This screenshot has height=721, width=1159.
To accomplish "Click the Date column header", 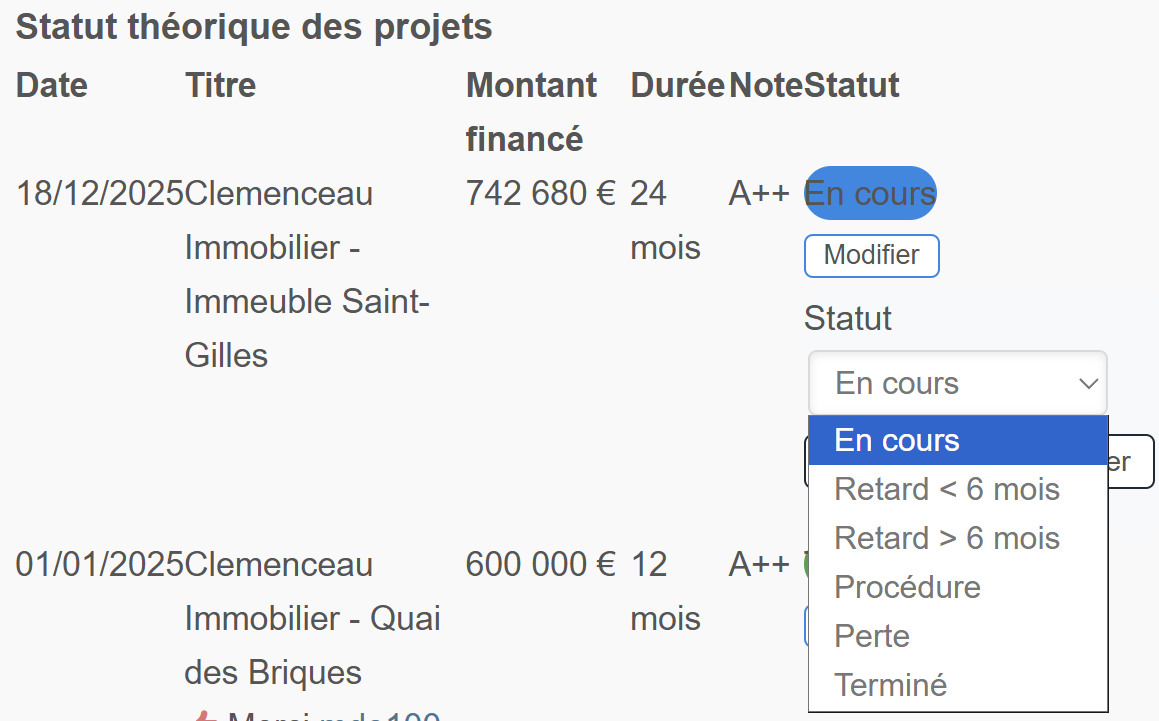I will tap(52, 85).
